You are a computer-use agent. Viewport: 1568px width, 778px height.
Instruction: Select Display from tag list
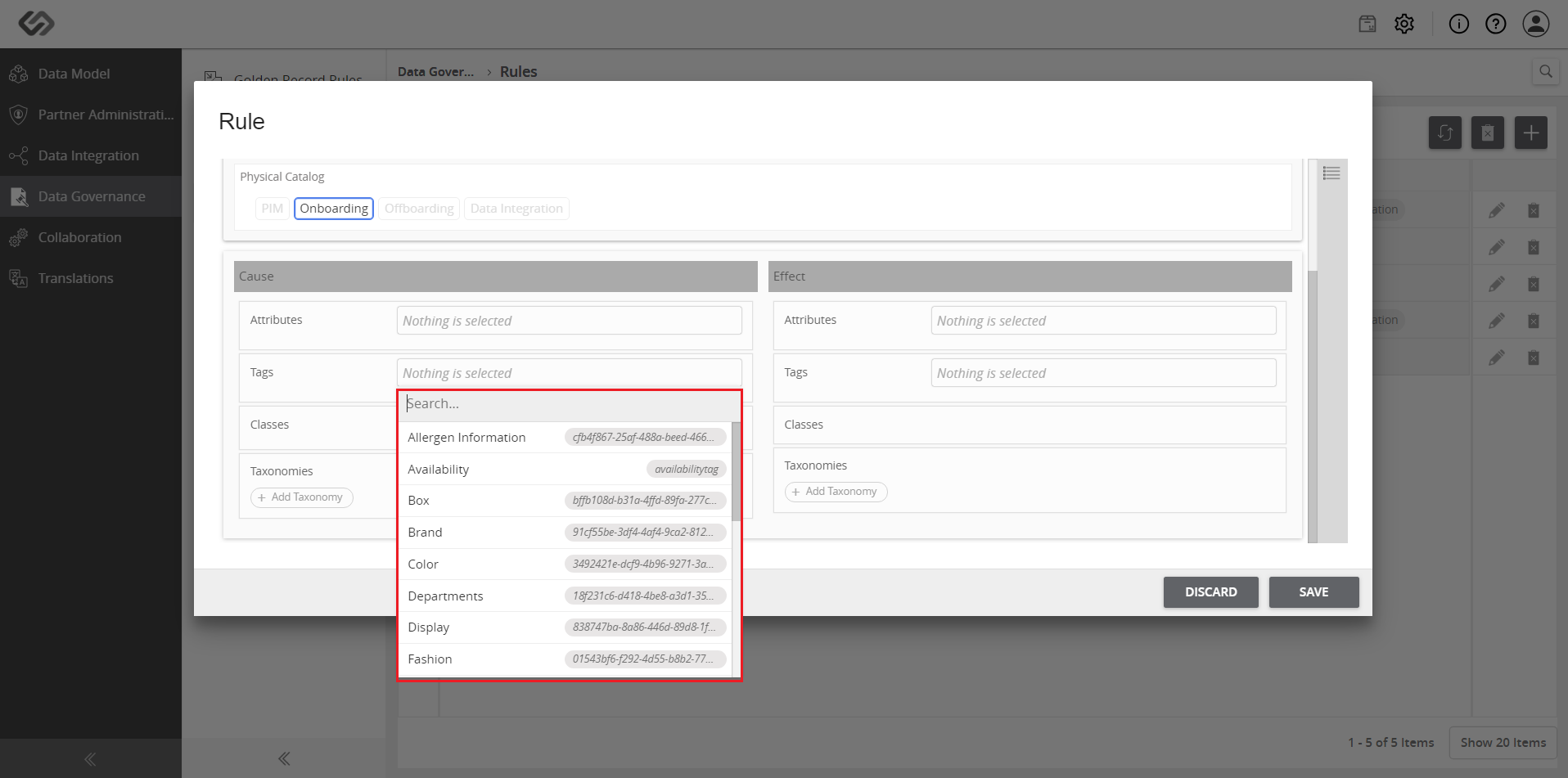tap(565, 627)
